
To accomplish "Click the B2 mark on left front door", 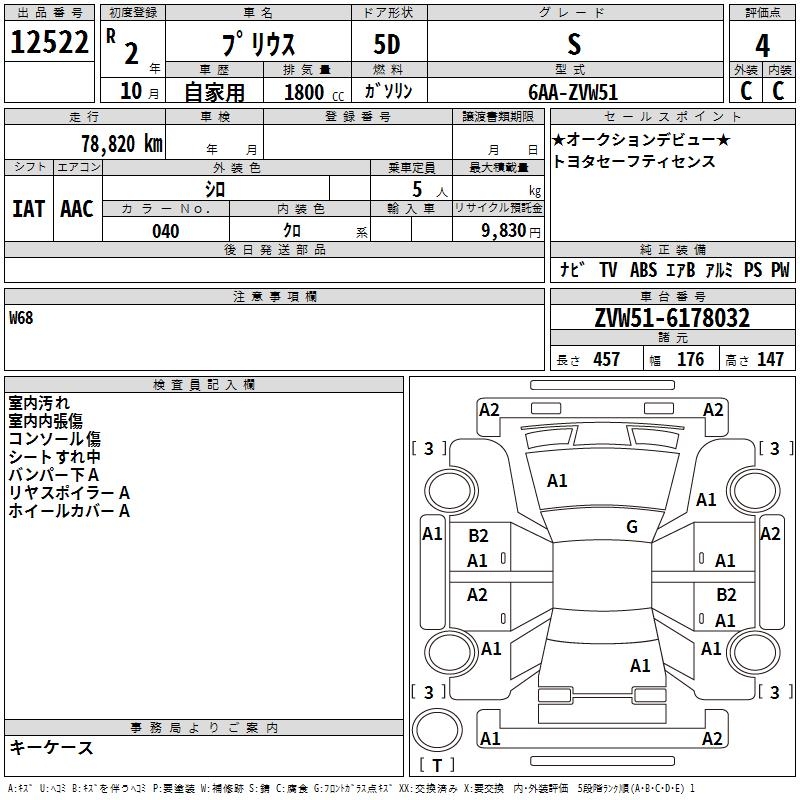I will click(x=479, y=535).
